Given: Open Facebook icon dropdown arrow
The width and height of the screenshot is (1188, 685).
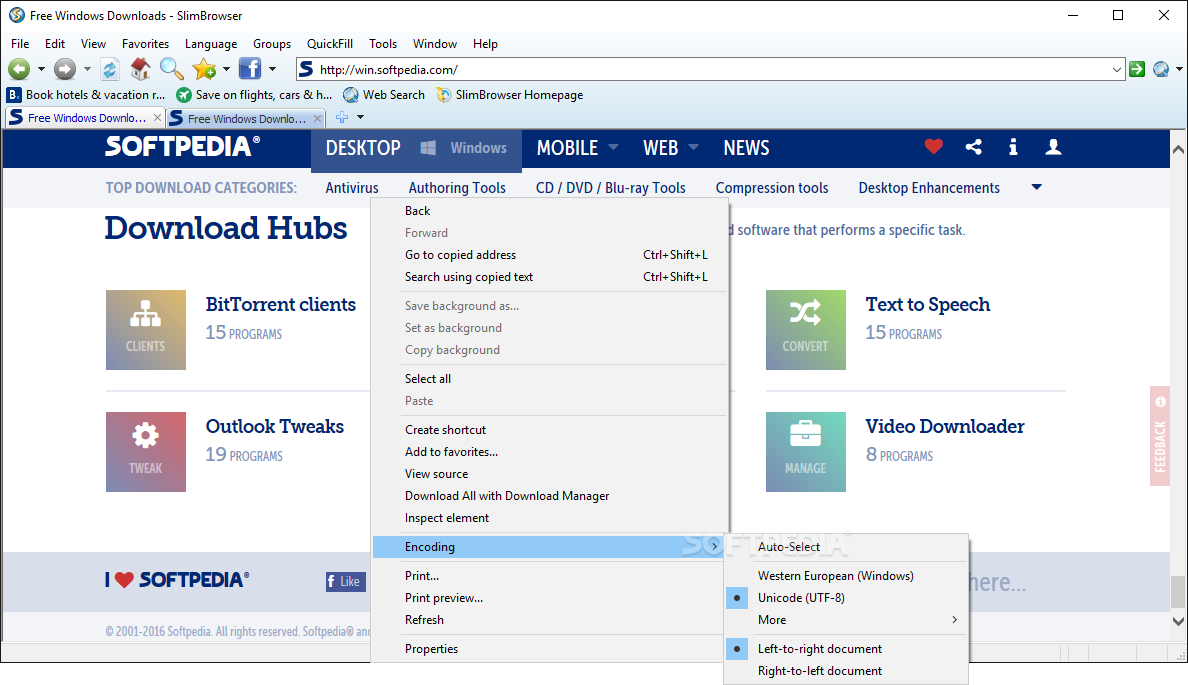Looking at the screenshot, I should pos(272,69).
